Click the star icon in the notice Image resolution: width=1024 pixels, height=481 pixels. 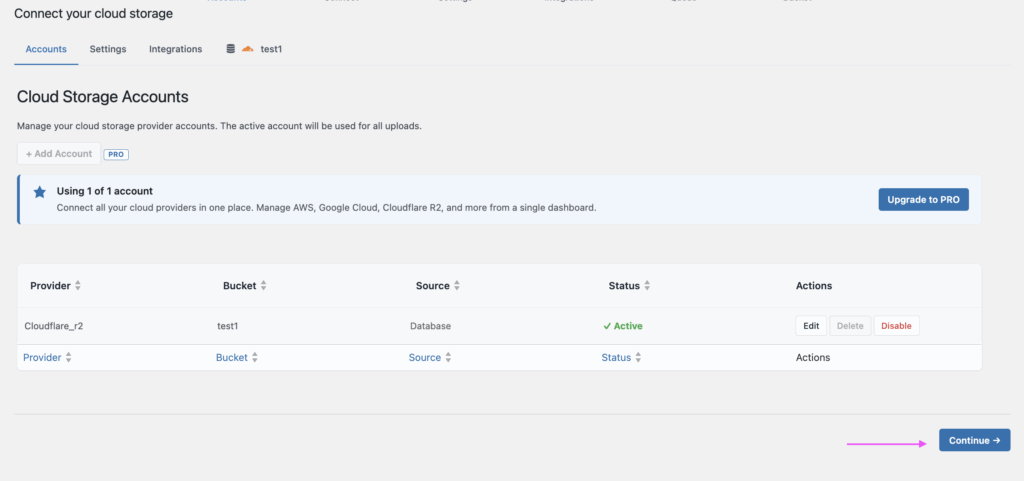click(x=40, y=192)
